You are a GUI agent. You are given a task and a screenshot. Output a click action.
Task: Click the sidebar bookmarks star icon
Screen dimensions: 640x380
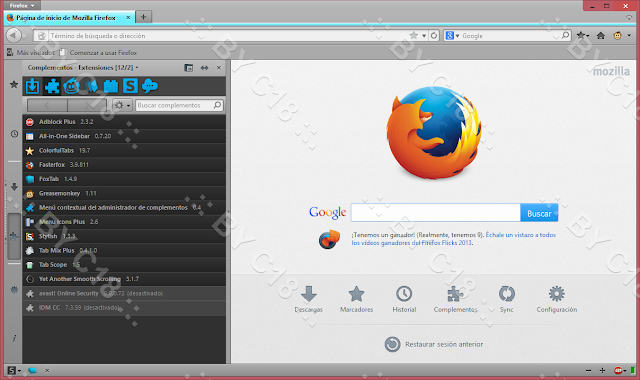[x=14, y=84]
